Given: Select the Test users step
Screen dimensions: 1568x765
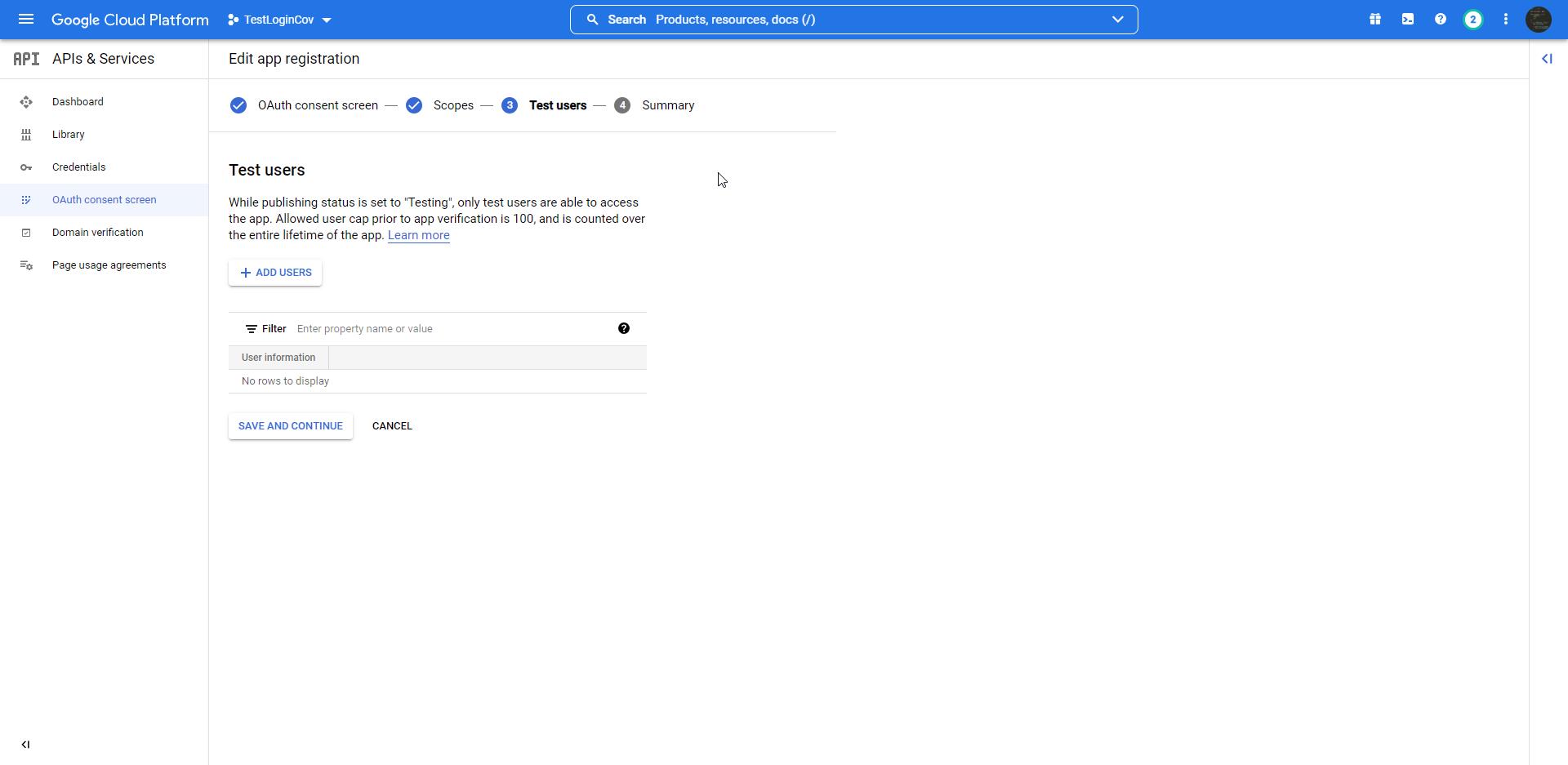Looking at the screenshot, I should click(558, 105).
